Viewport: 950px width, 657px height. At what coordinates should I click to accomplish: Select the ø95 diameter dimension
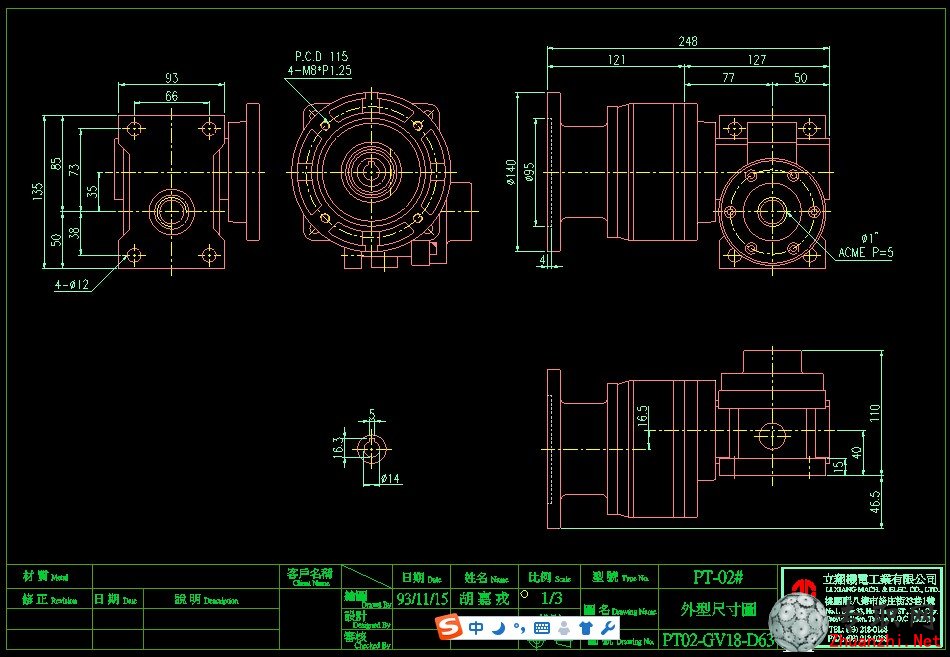[529, 172]
